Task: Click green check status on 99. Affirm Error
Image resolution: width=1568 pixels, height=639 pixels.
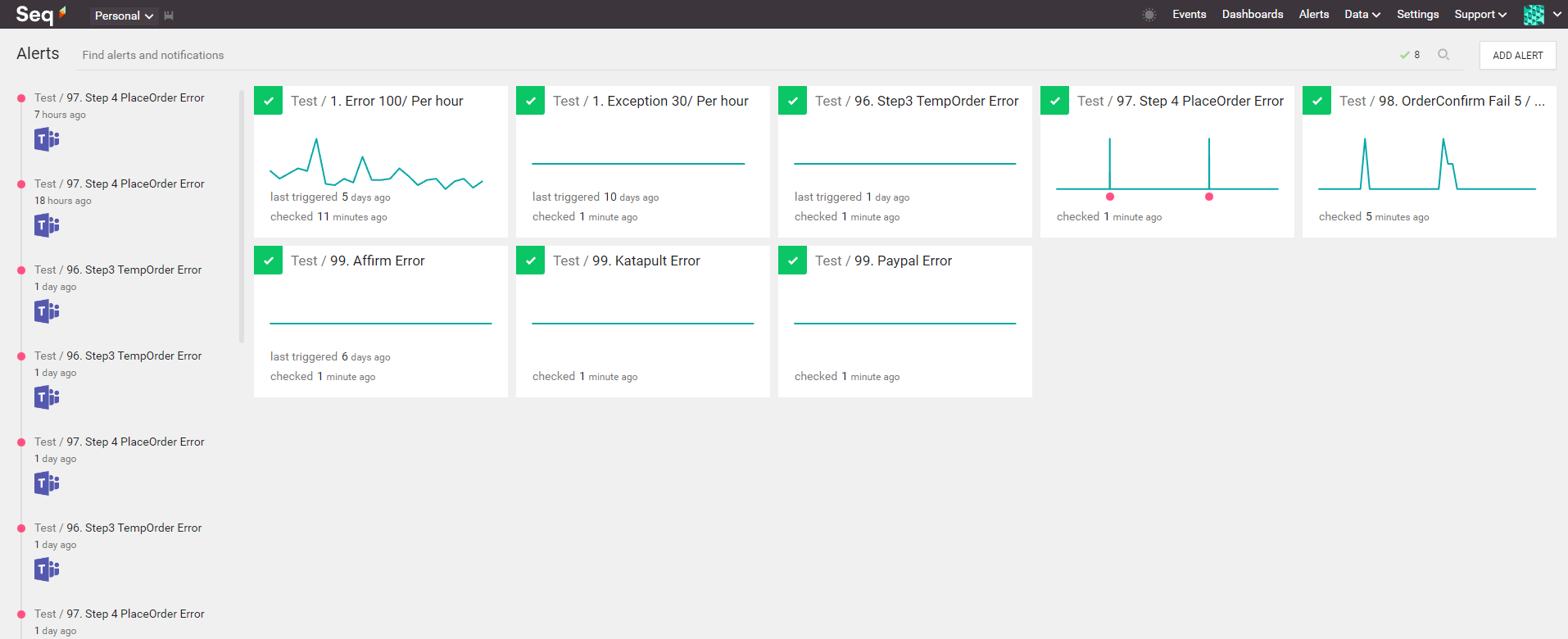Action: click(269, 261)
